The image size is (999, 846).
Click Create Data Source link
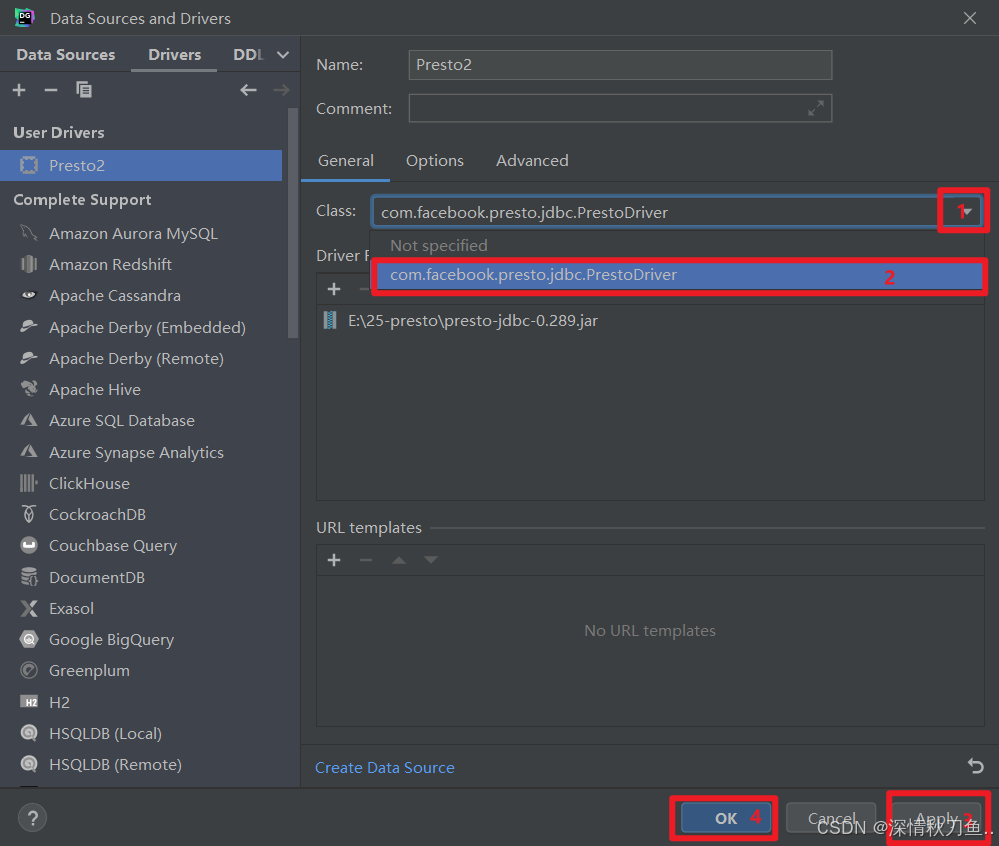(x=385, y=768)
